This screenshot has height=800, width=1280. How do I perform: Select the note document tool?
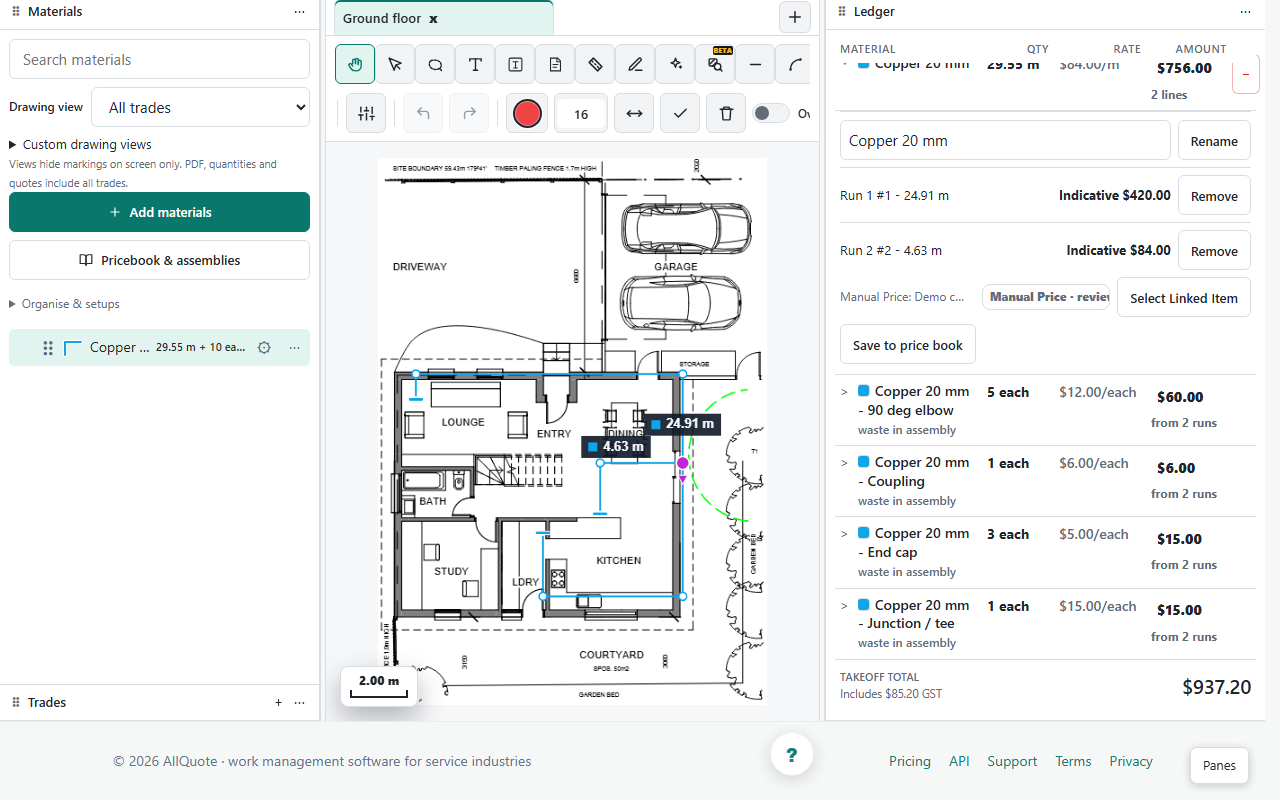(x=555, y=64)
